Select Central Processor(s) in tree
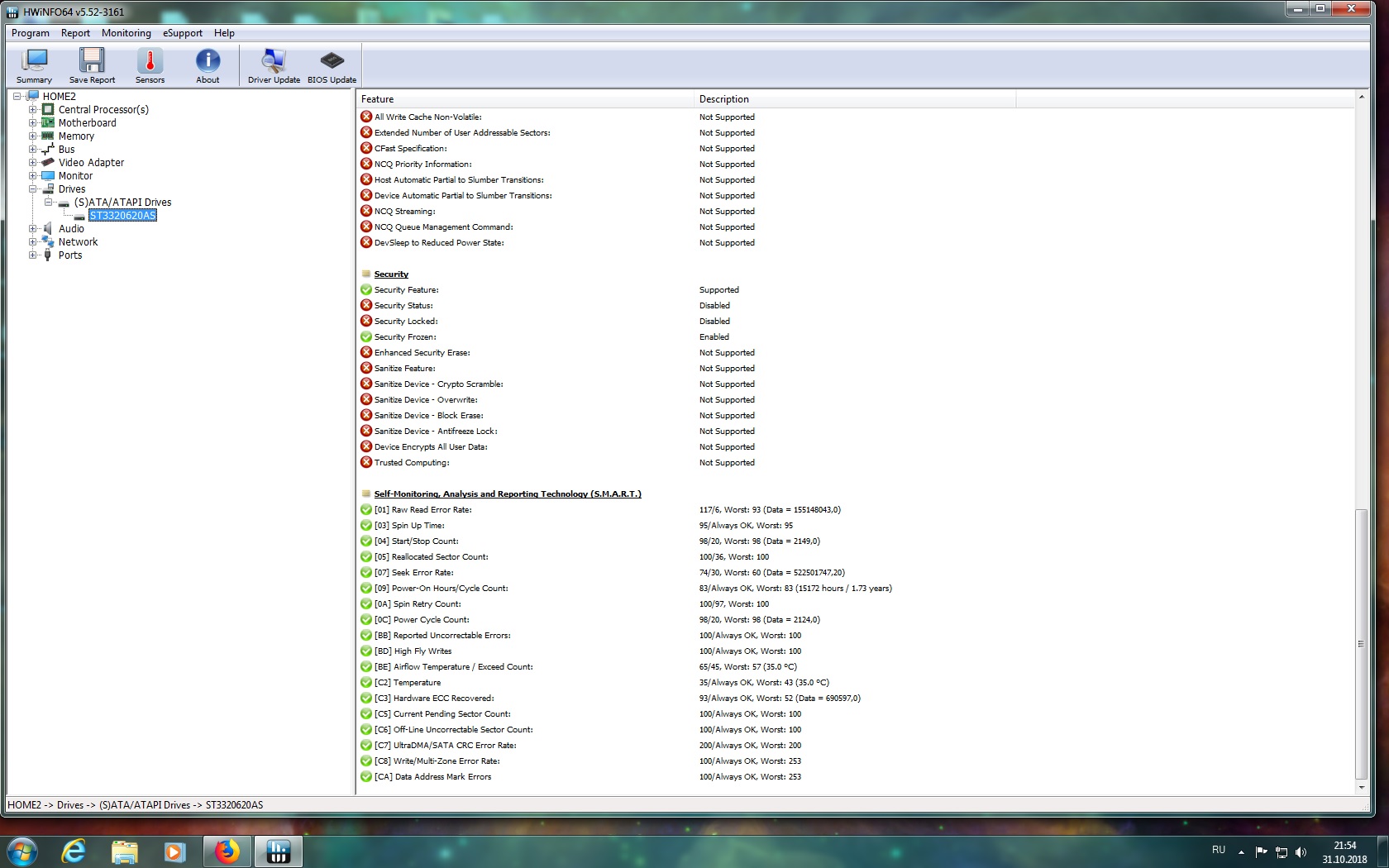Image resolution: width=1389 pixels, height=868 pixels. click(x=103, y=109)
